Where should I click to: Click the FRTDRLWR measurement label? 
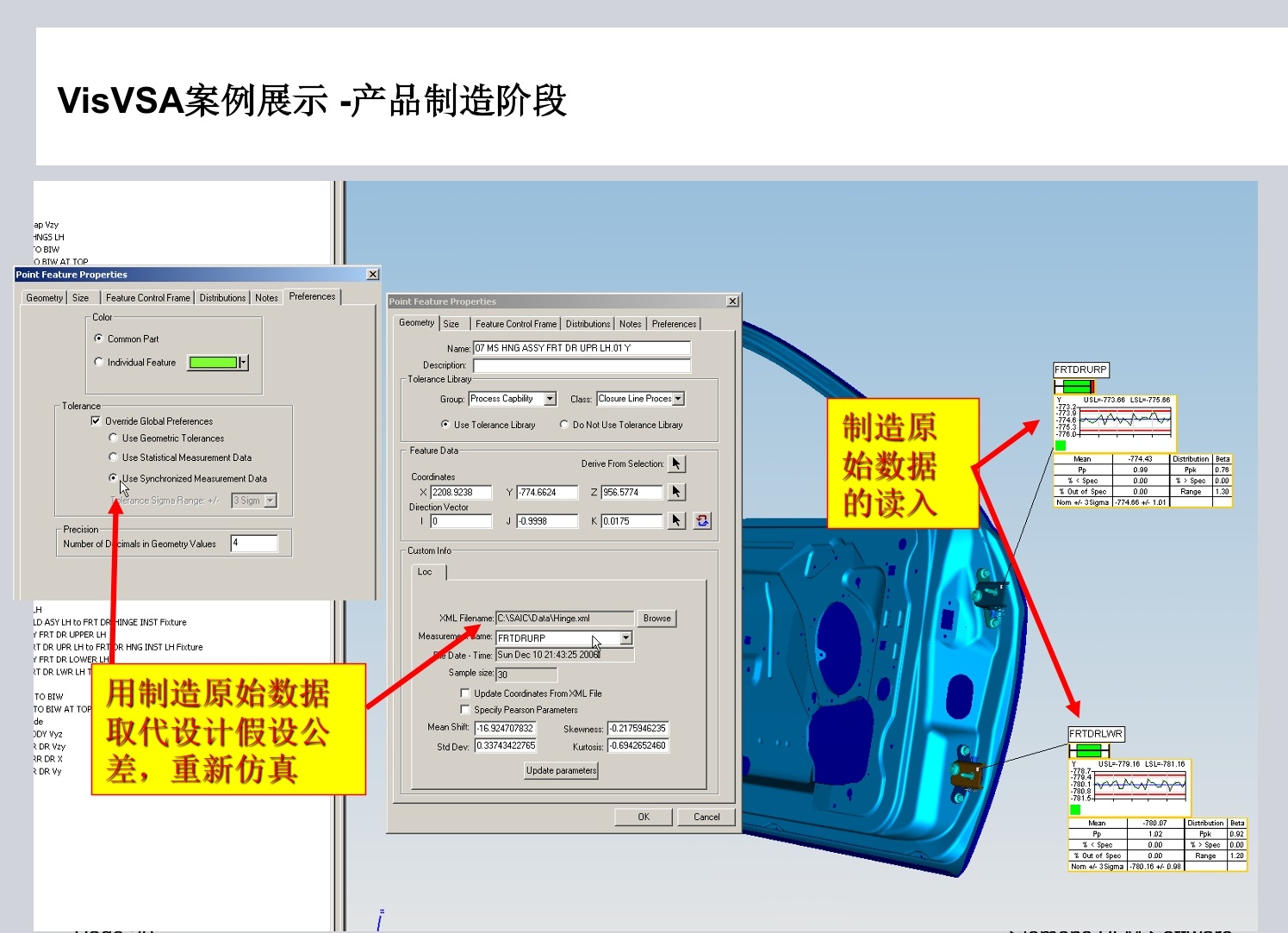(x=1096, y=734)
